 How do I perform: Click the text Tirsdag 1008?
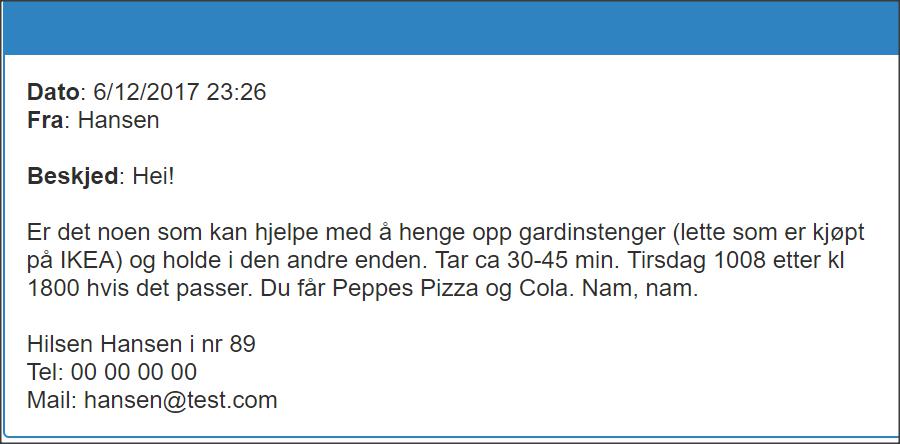[x=696, y=261]
